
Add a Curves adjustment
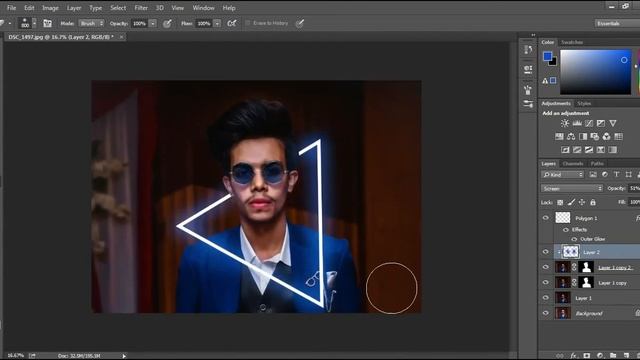tap(589, 123)
